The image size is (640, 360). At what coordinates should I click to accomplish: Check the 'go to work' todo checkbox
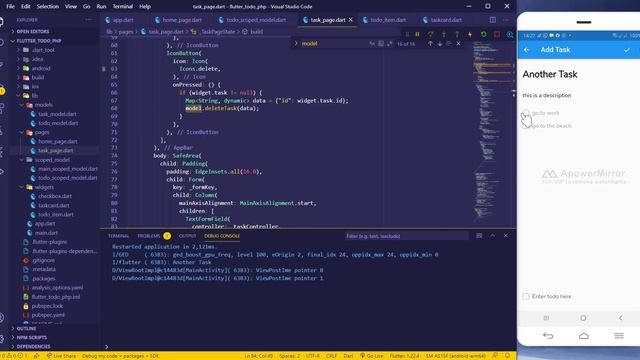[x=526, y=113]
